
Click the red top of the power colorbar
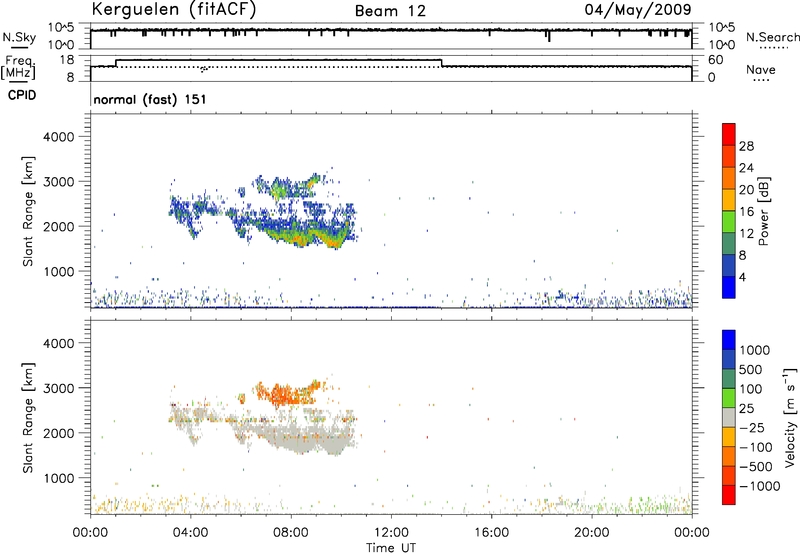pos(729,134)
